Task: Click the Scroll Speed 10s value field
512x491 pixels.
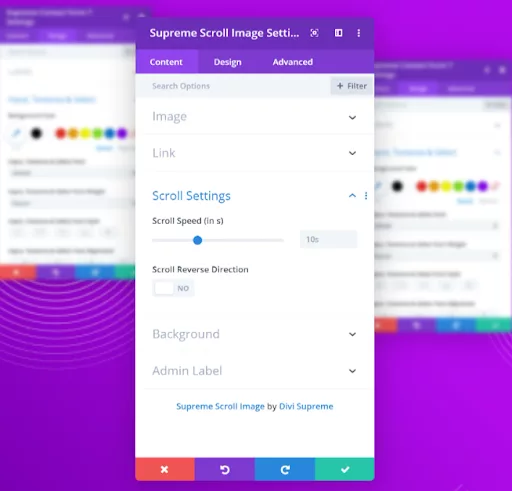Action: [328, 239]
